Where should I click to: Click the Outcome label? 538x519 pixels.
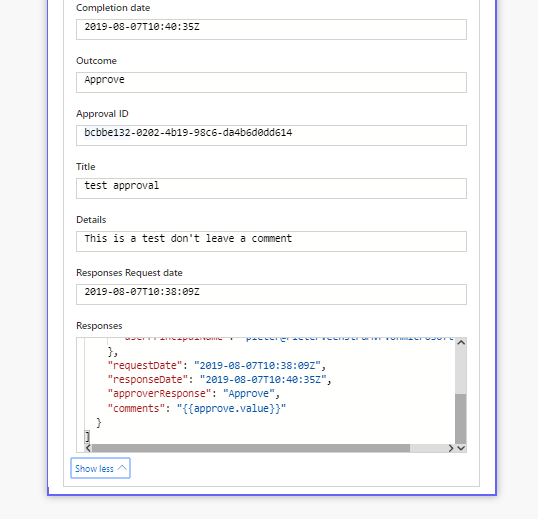(x=96, y=61)
